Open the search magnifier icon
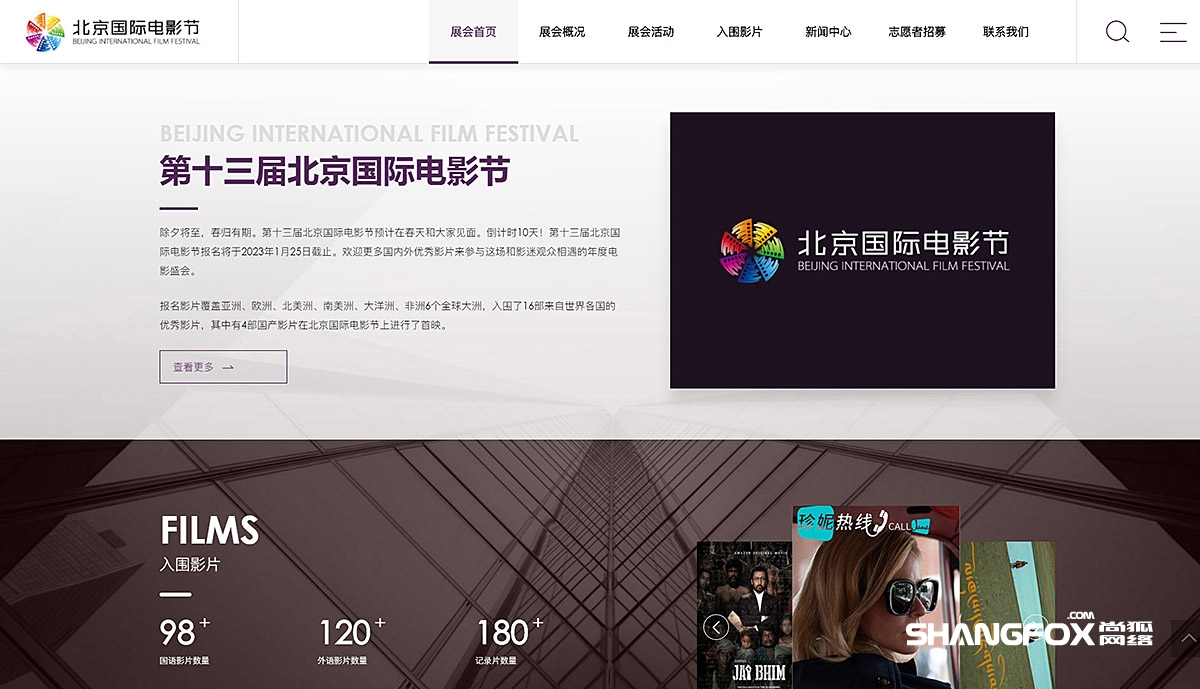1200x689 pixels. click(x=1117, y=31)
